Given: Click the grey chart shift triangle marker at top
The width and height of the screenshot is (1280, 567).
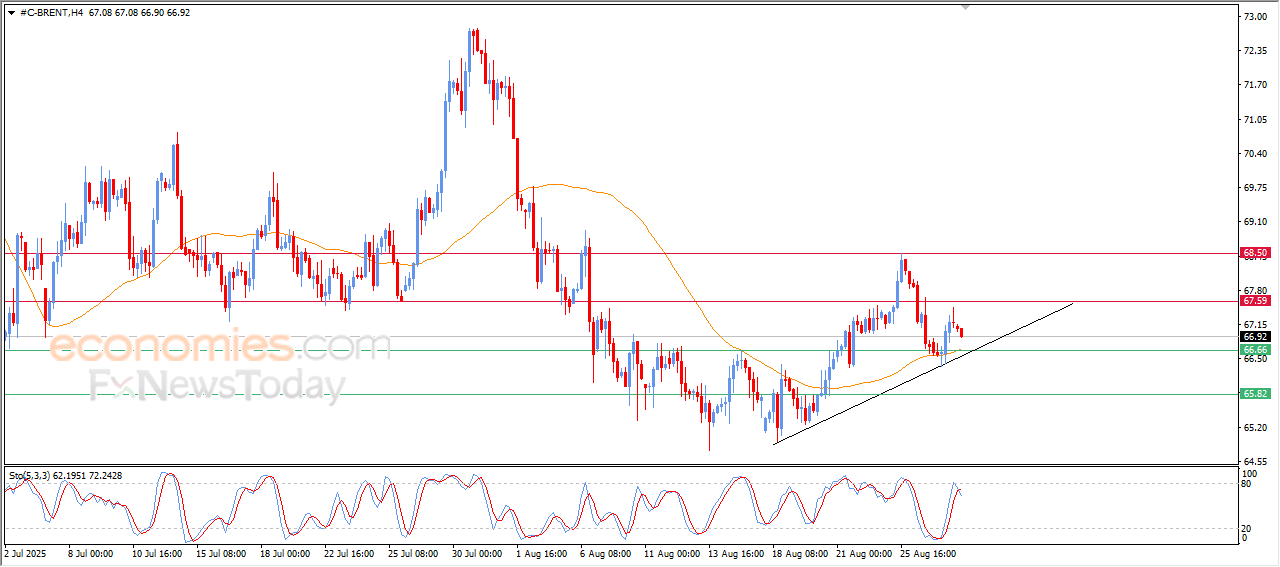Looking at the screenshot, I should click(x=965, y=6).
